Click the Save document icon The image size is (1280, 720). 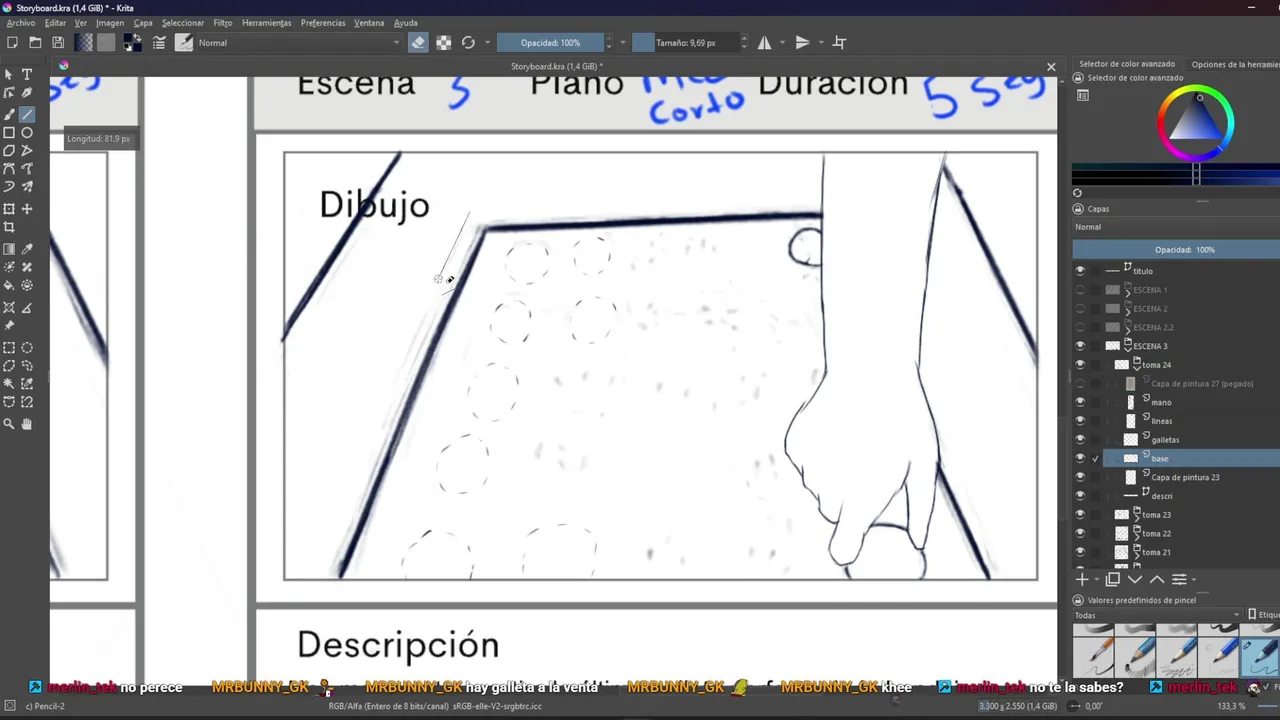pyautogui.click(x=58, y=42)
